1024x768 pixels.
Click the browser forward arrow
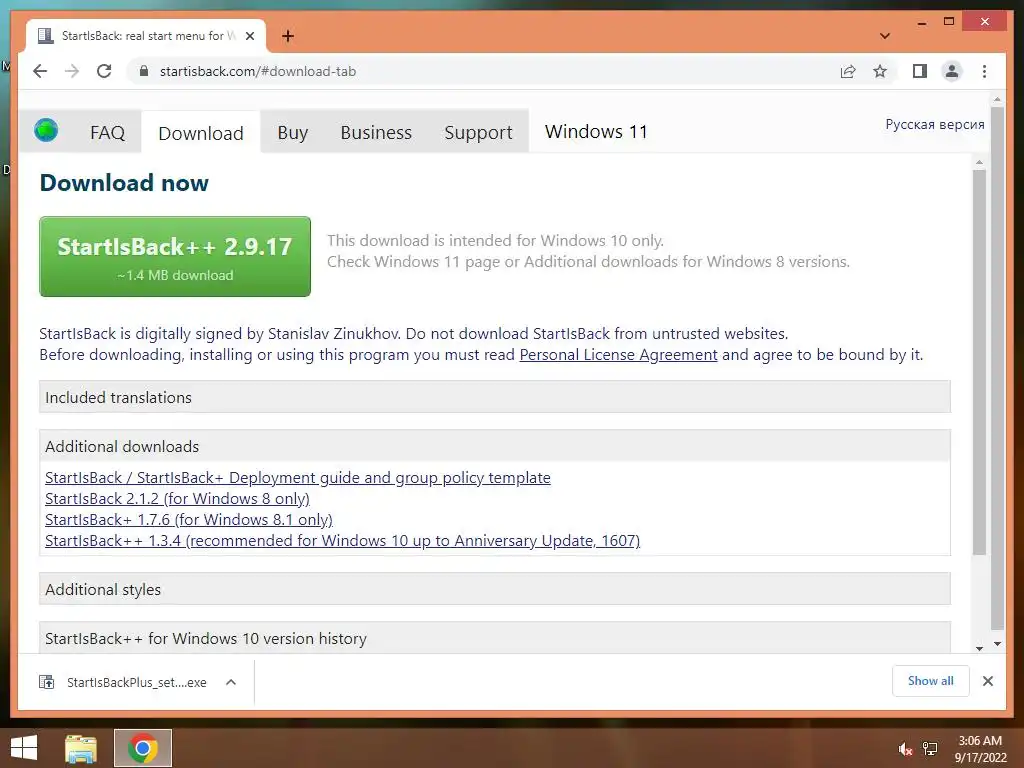pyautogui.click(x=72, y=71)
